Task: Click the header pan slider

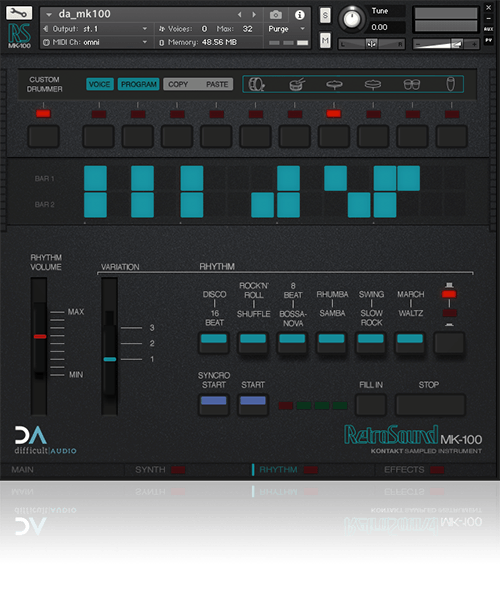Action: tap(372, 44)
